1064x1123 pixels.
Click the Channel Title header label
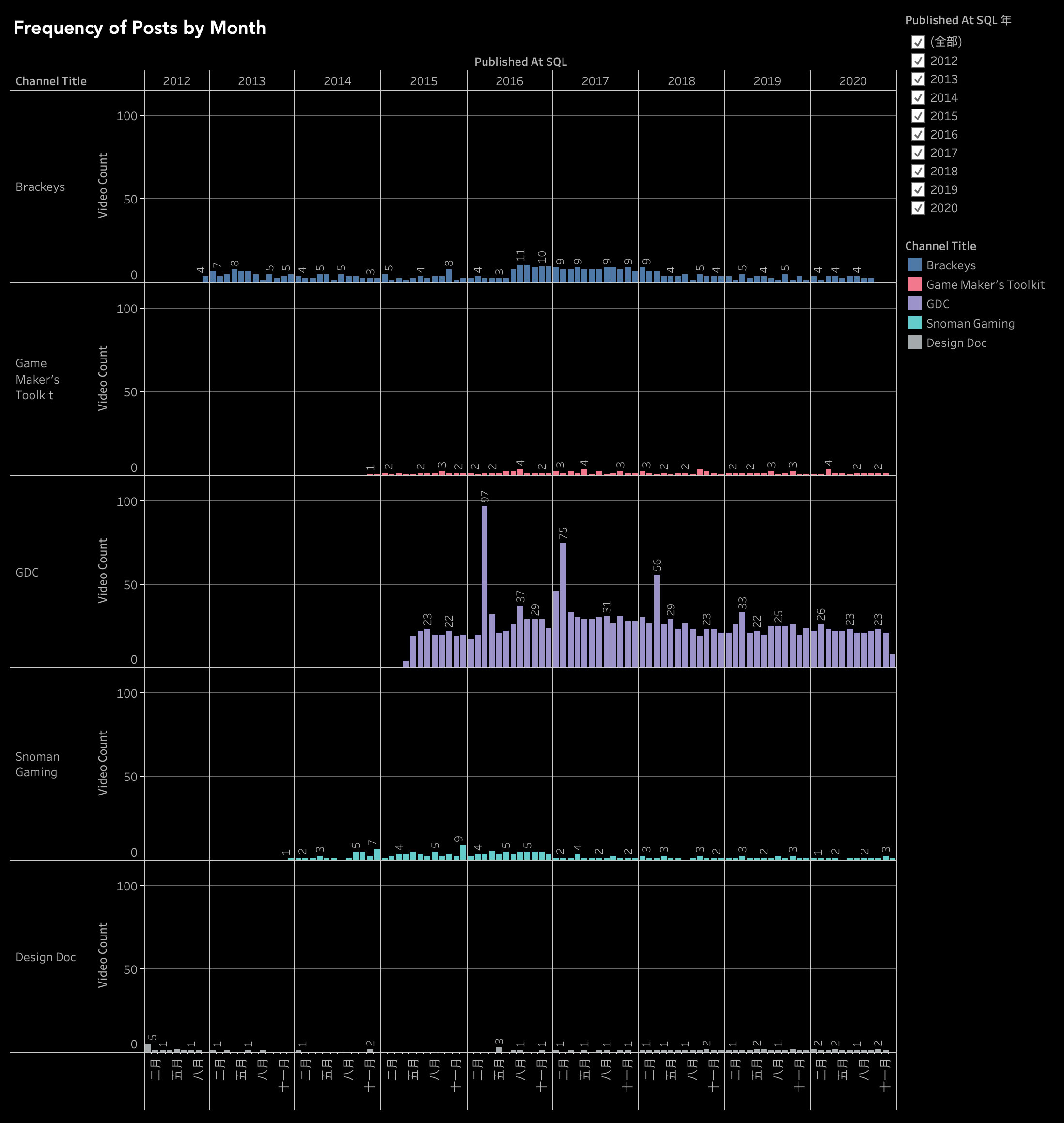pos(51,81)
